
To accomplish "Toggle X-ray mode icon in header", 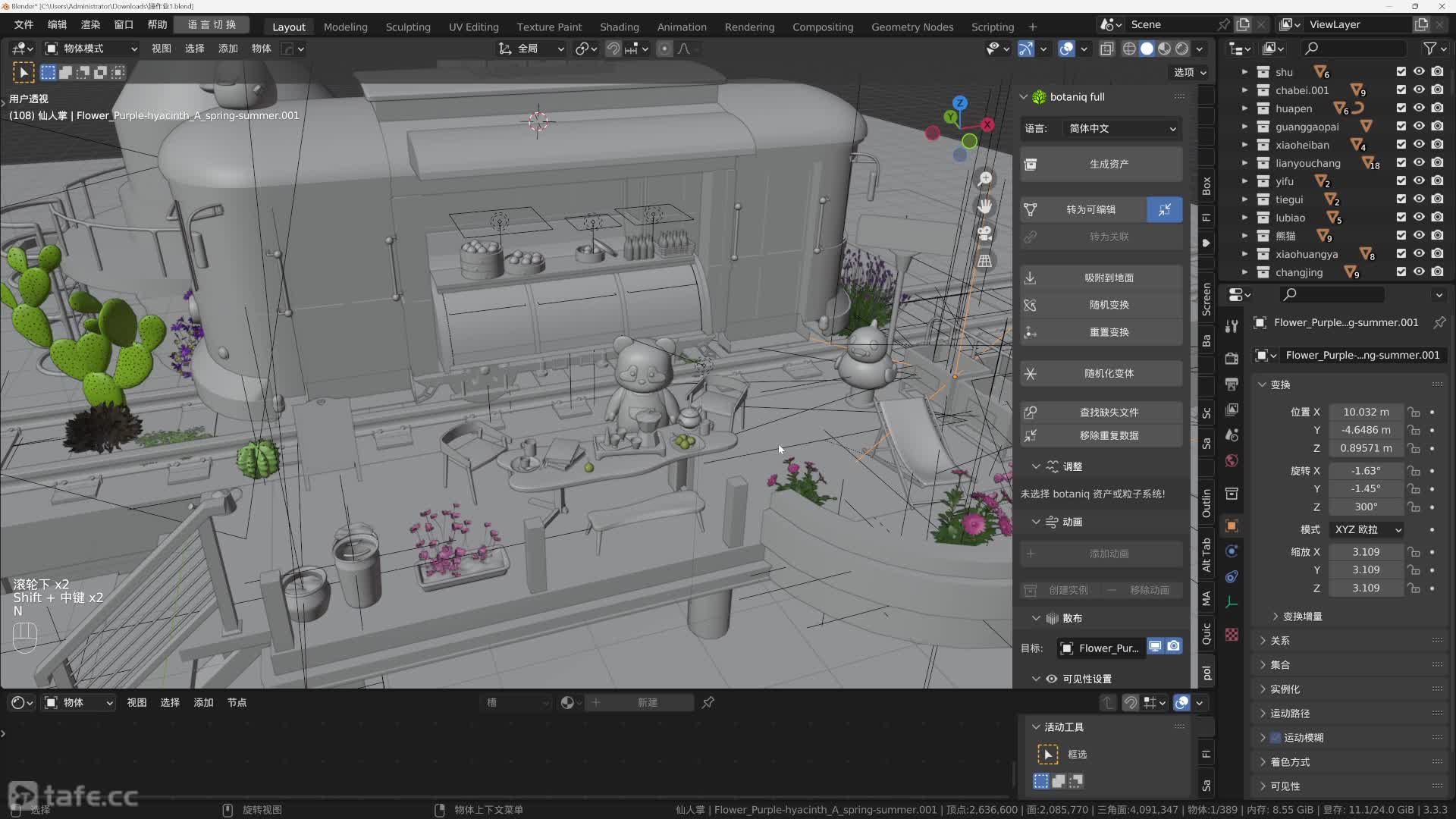I will pos(1107,49).
